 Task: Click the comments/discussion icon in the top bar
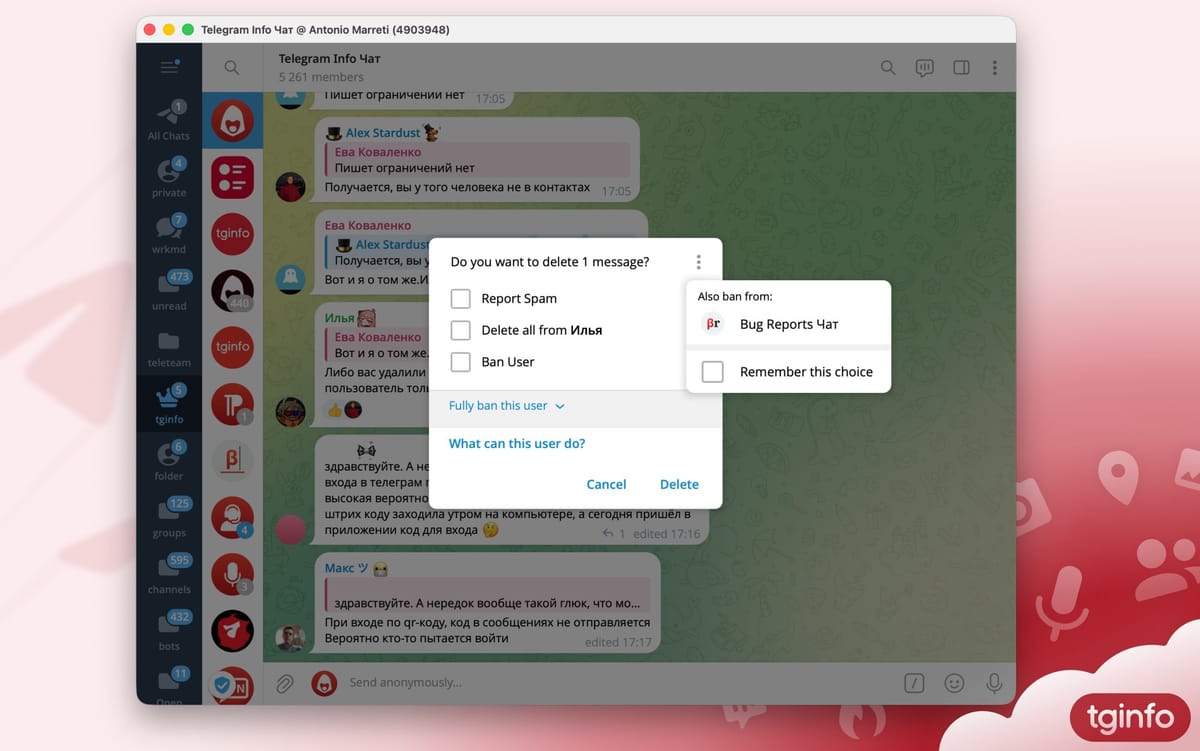(924, 67)
